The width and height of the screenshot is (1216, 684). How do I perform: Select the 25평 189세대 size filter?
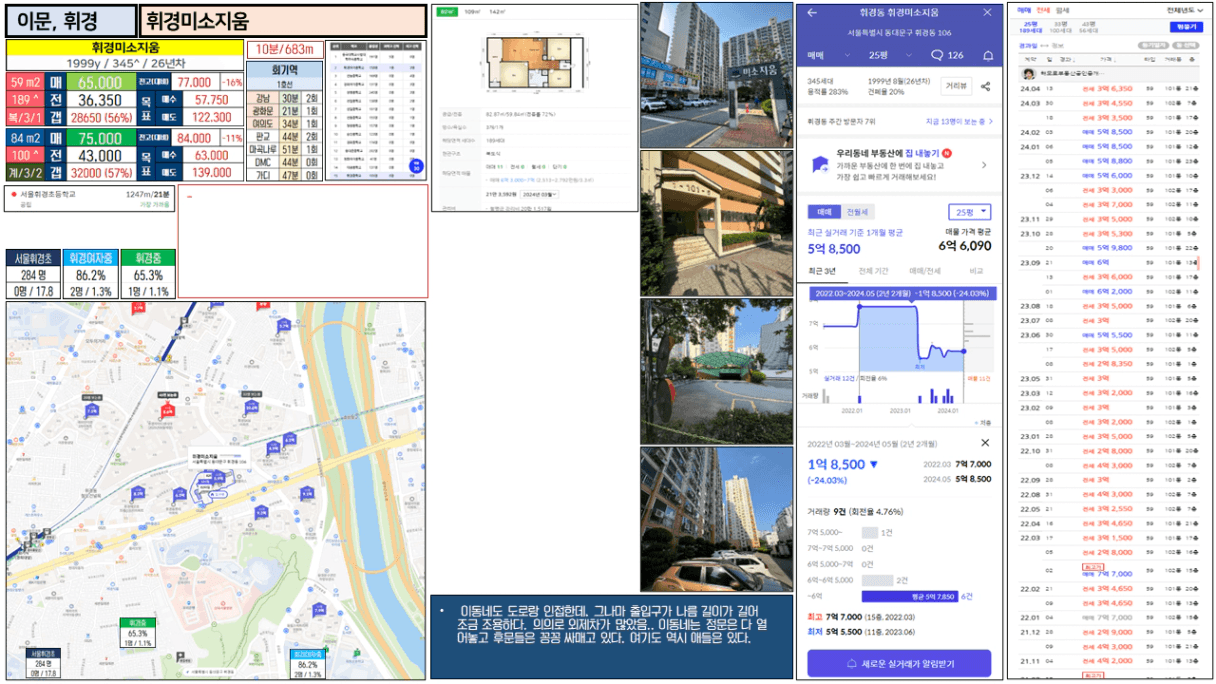coord(1030,26)
